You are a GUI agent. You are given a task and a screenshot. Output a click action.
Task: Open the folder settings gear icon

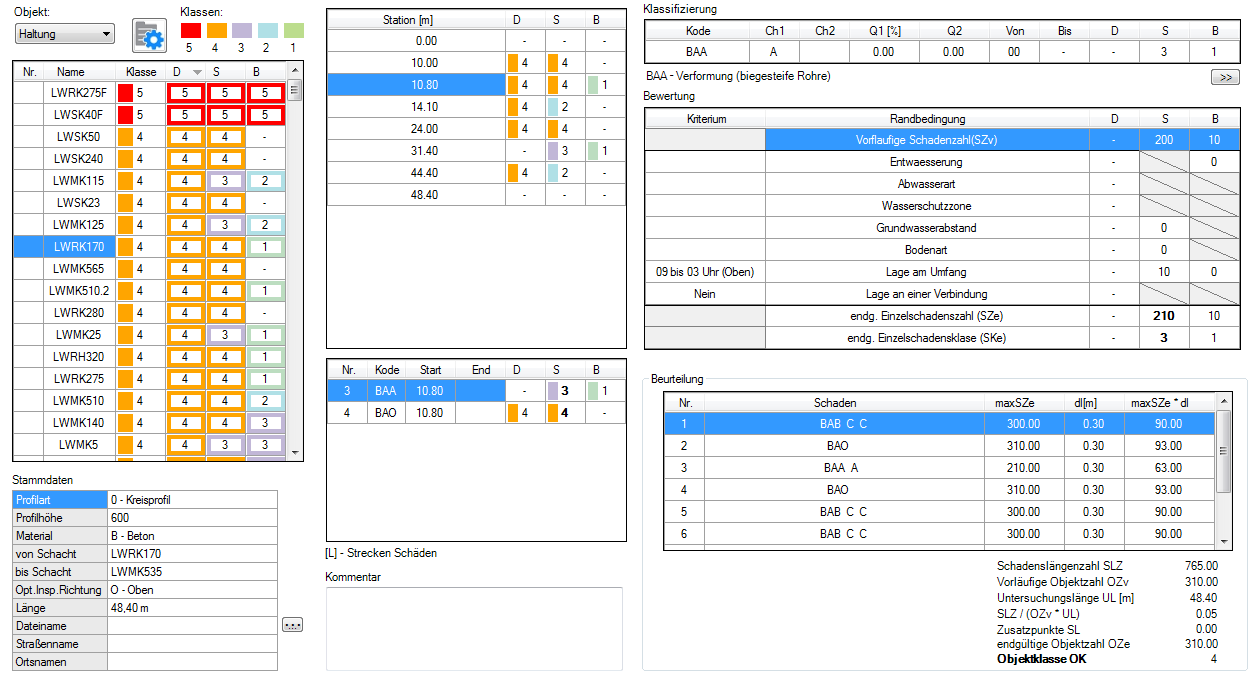coord(149,36)
